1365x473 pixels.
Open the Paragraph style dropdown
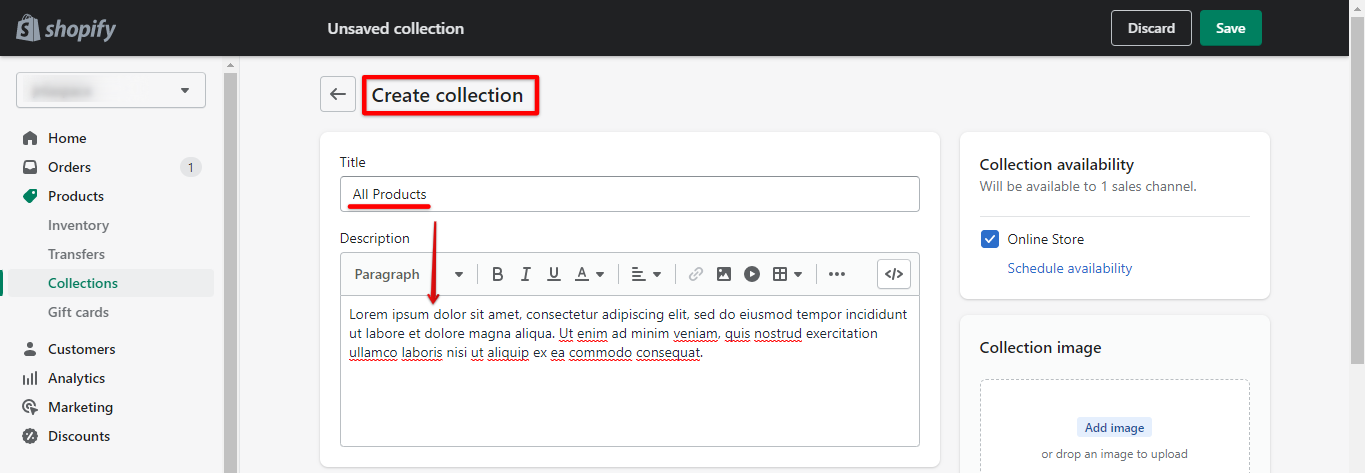[409, 274]
